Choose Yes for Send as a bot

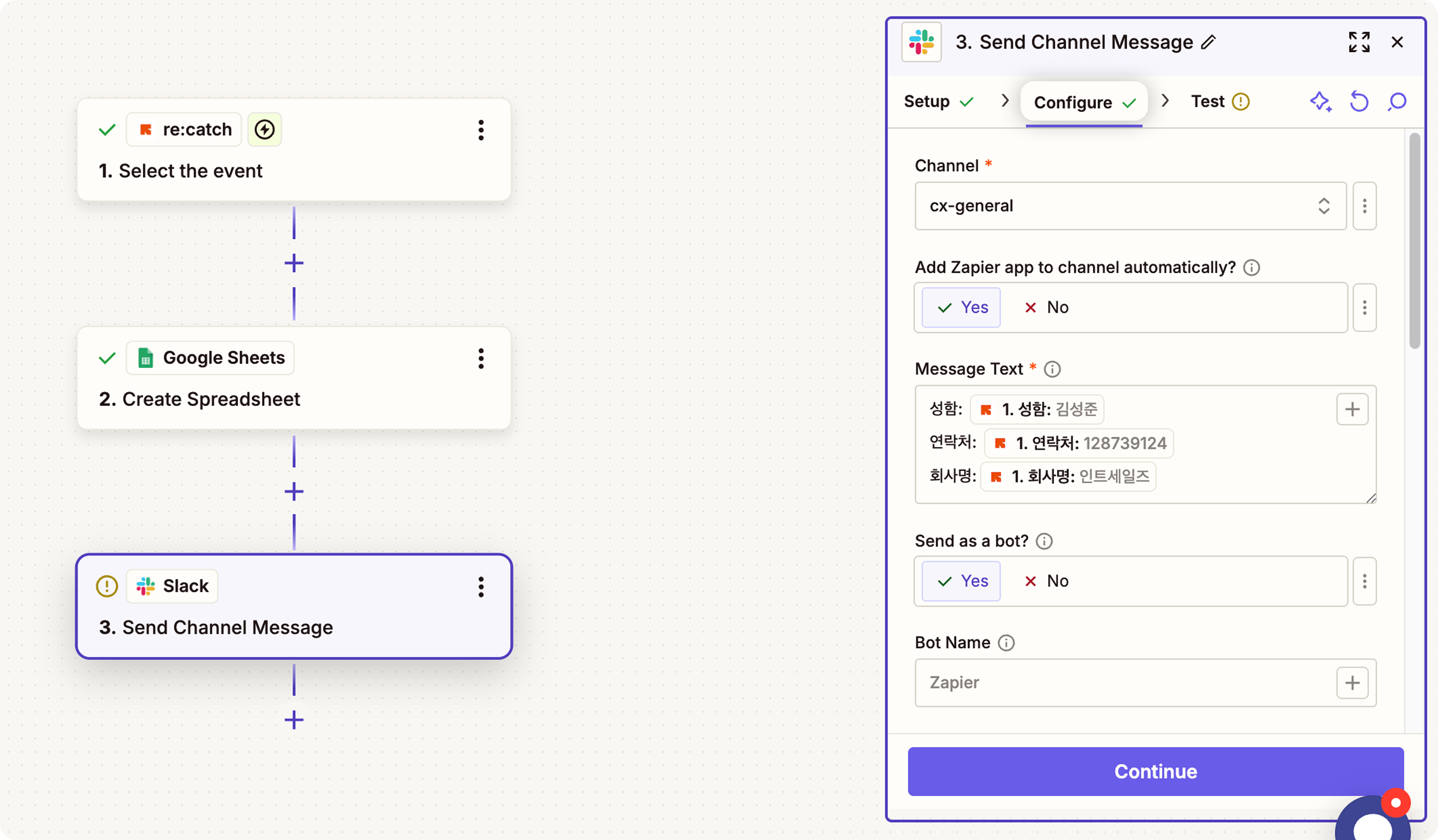click(961, 581)
